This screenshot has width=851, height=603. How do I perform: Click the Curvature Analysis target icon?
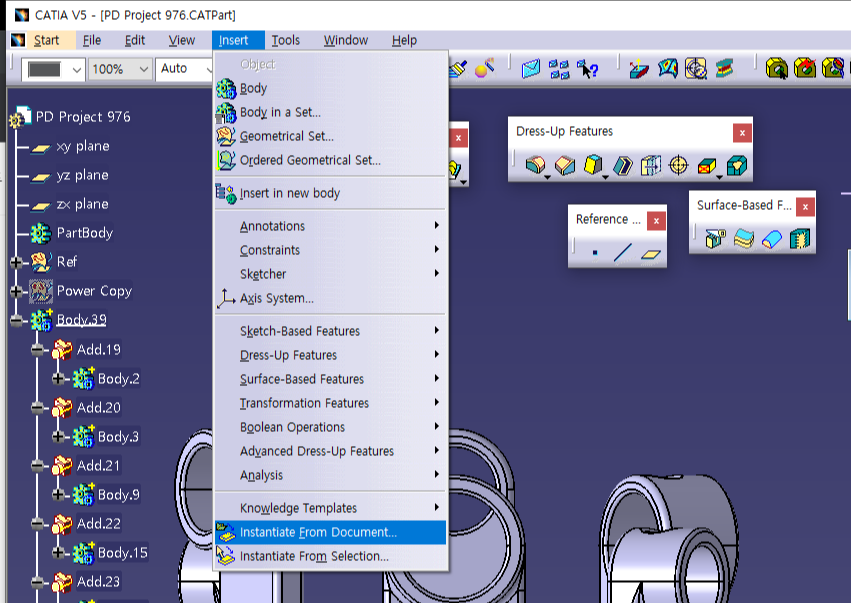pos(696,69)
